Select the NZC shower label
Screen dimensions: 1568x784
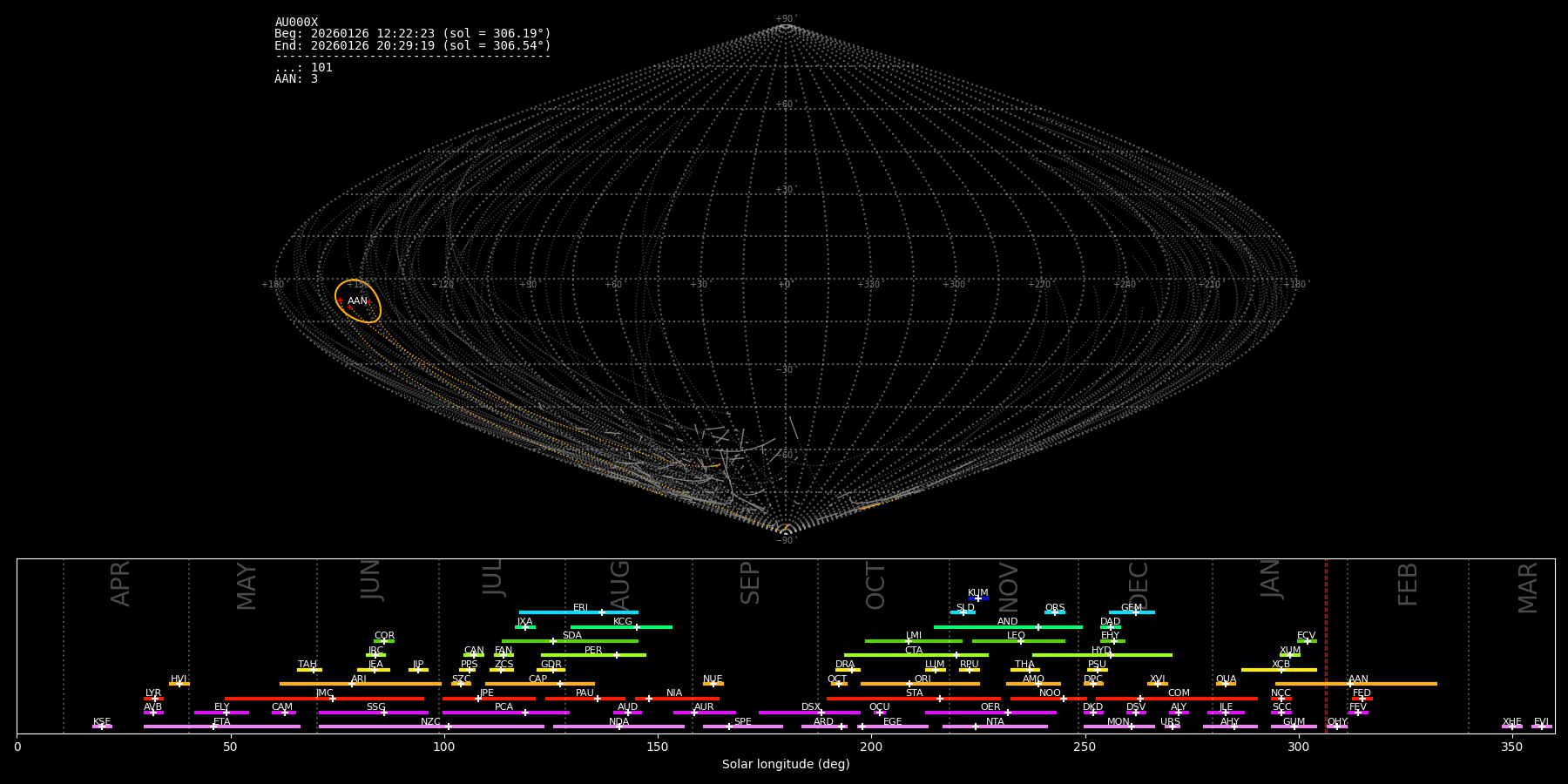[430, 722]
